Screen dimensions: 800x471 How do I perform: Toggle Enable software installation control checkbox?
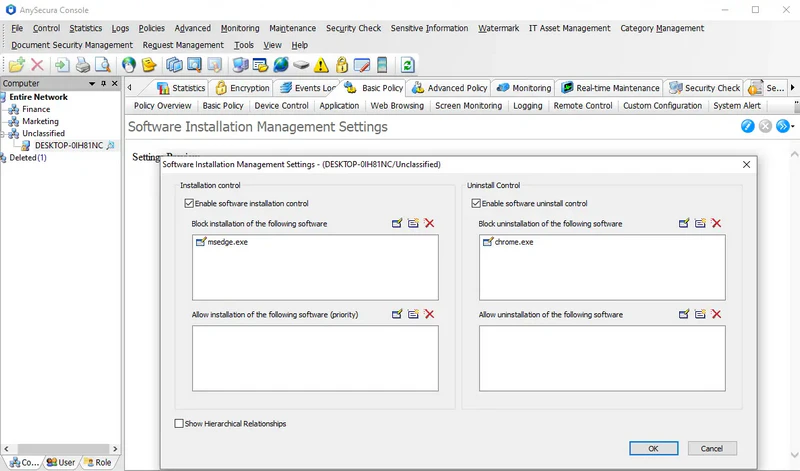[x=189, y=203]
